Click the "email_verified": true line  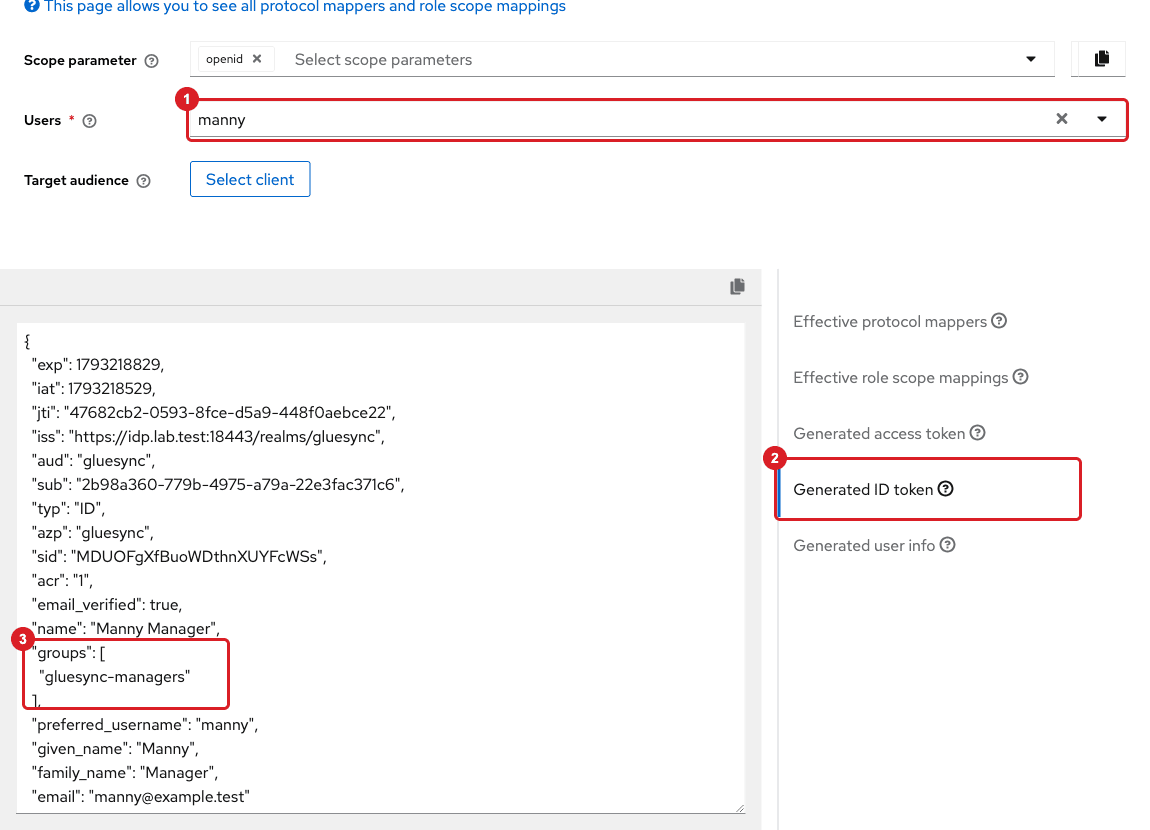click(x=107, y=605)
